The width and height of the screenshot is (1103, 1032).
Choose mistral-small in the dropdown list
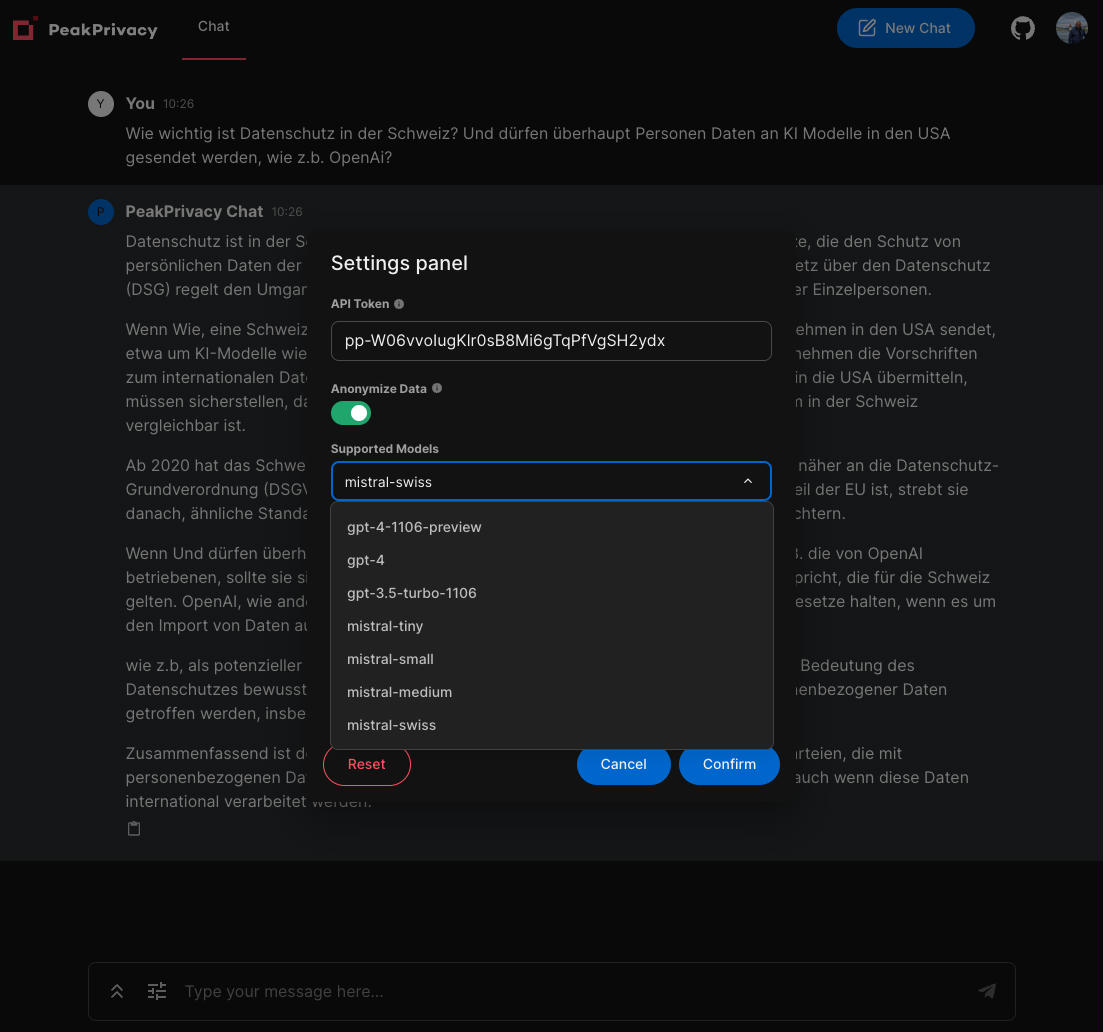click(552, 659)
